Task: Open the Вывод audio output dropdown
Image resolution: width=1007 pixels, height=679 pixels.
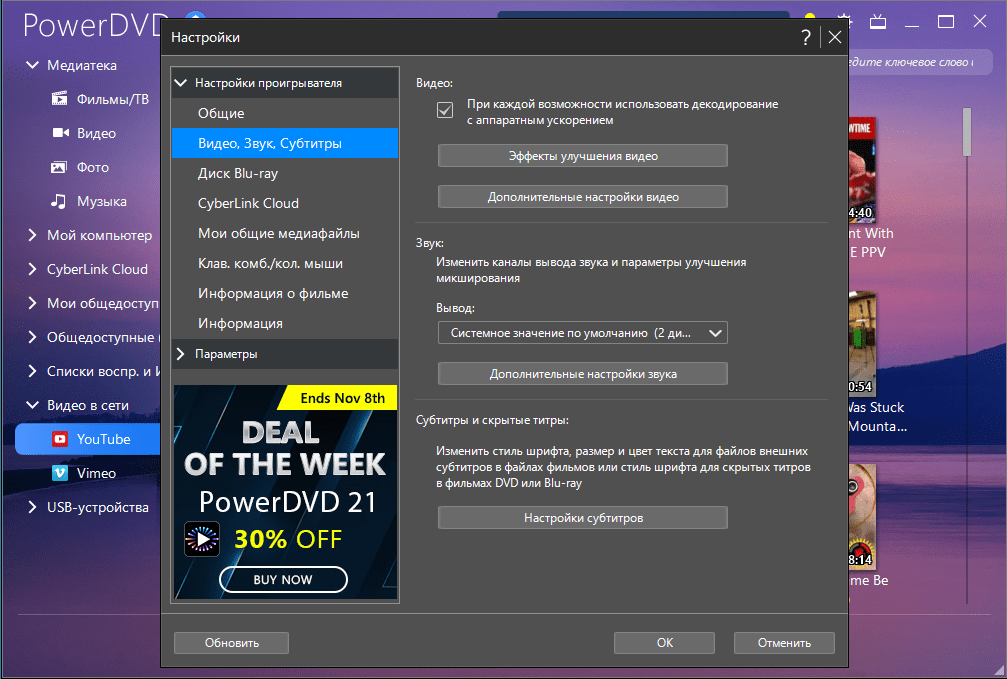Action: point(582,333)
